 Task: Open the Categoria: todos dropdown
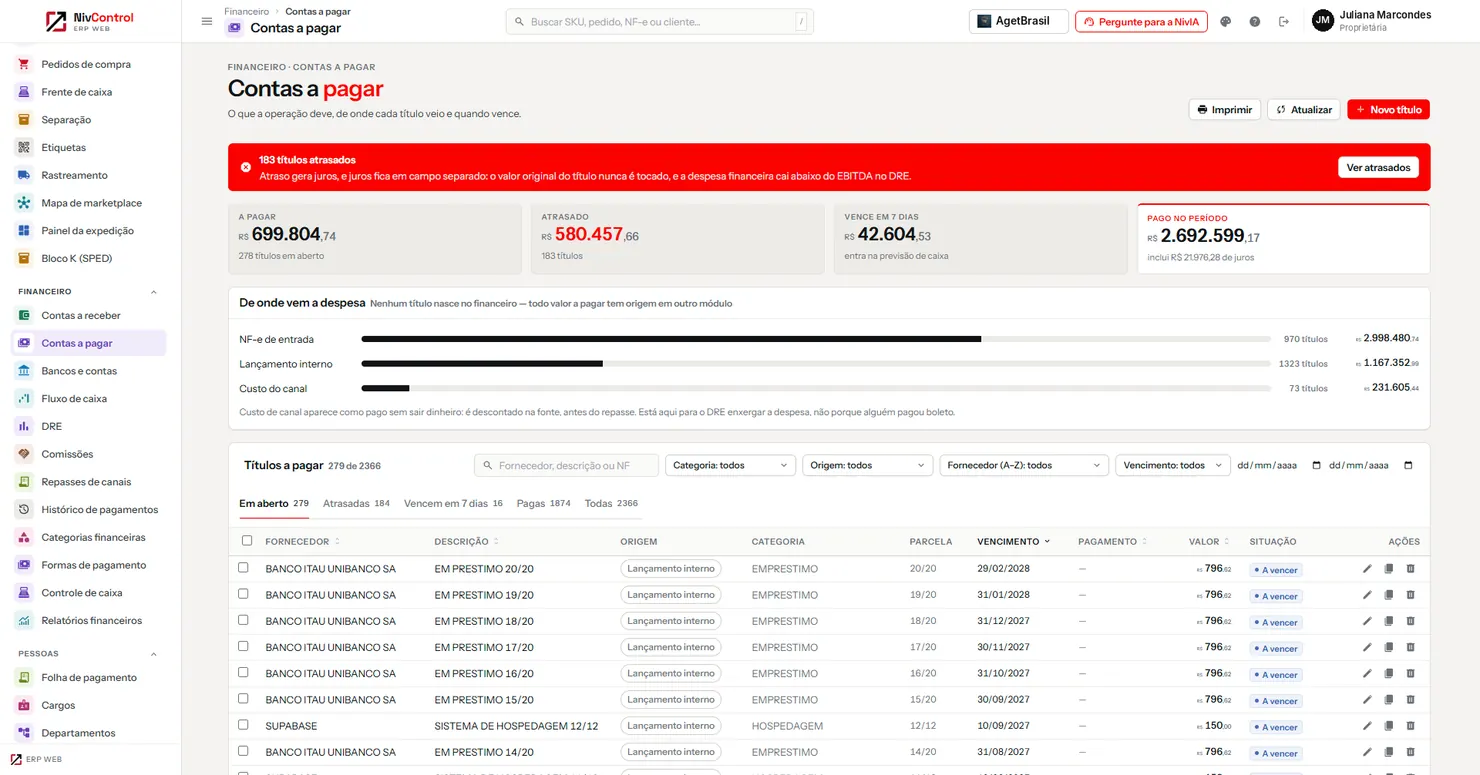click(730, 465)
